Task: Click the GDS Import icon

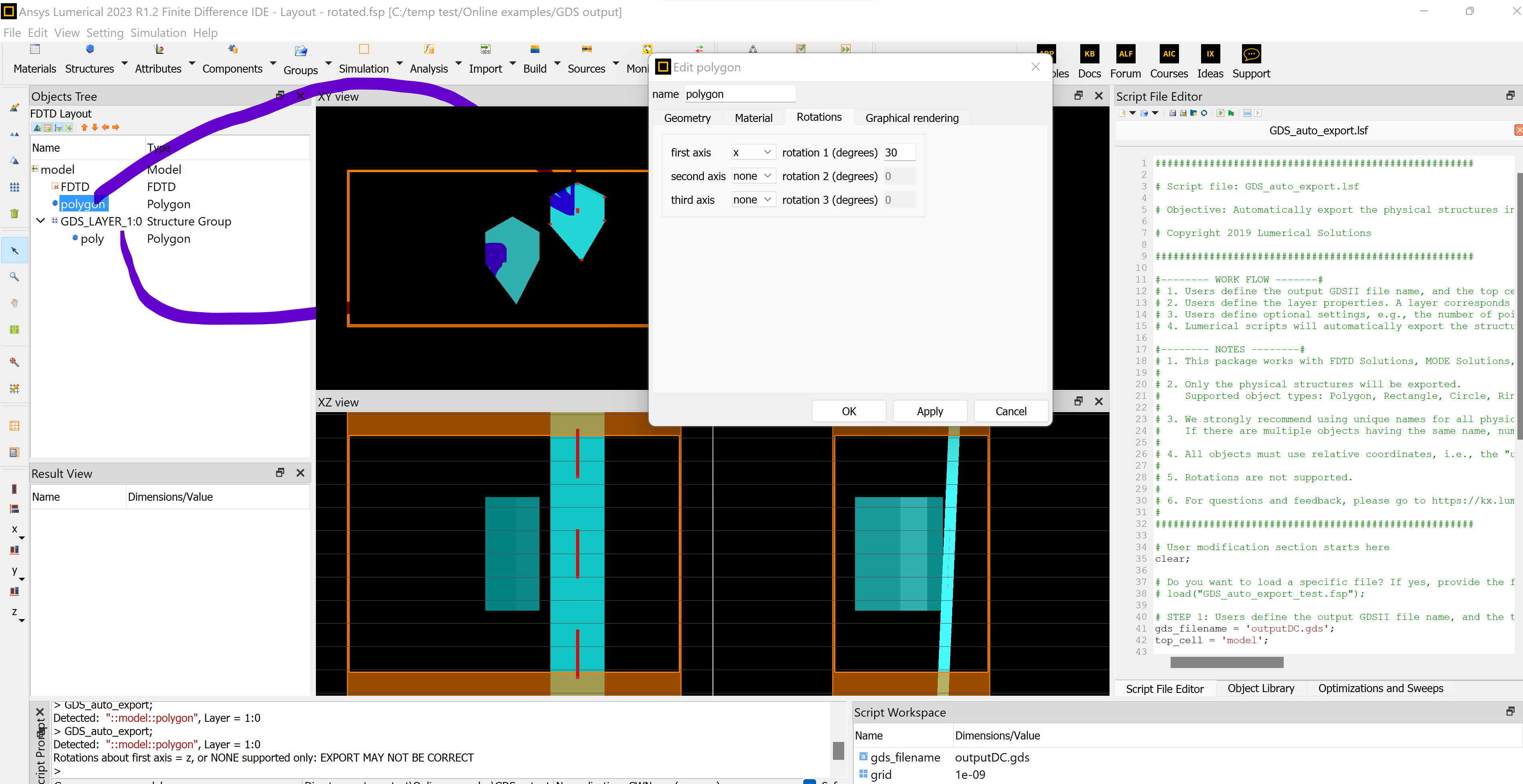Action: pyautogui.click(x=485, y=50)
